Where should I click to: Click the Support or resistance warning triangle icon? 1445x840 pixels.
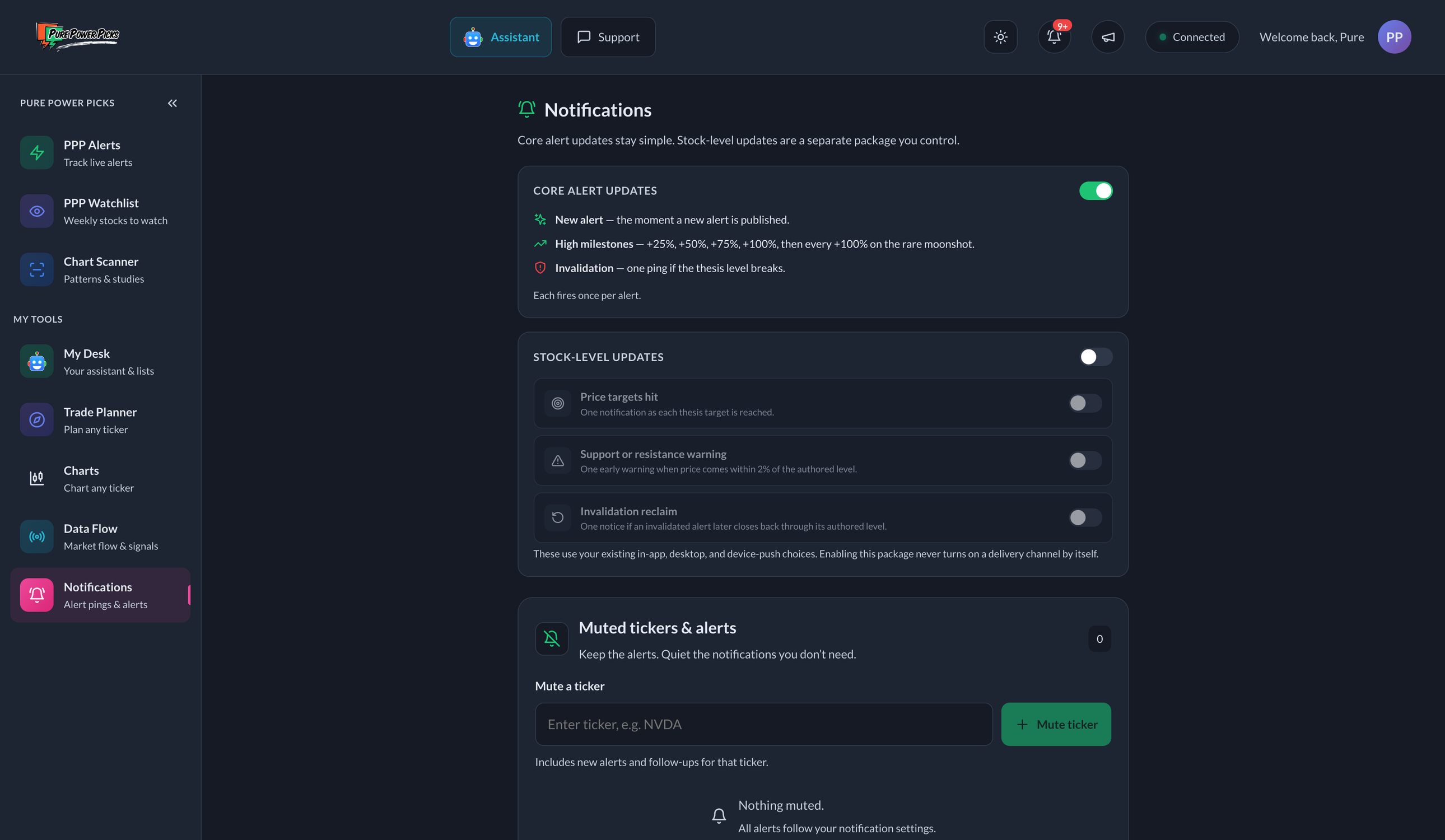pos(557,460)
